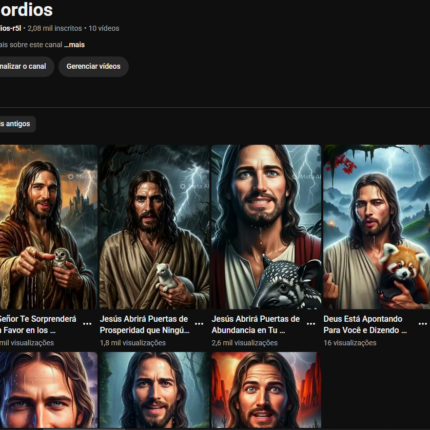Open the title Señor Te Sorprenderá
Image resolution: width=430 pixels, height=430 pixels.
pyautogui.click(x=38, y=325)
